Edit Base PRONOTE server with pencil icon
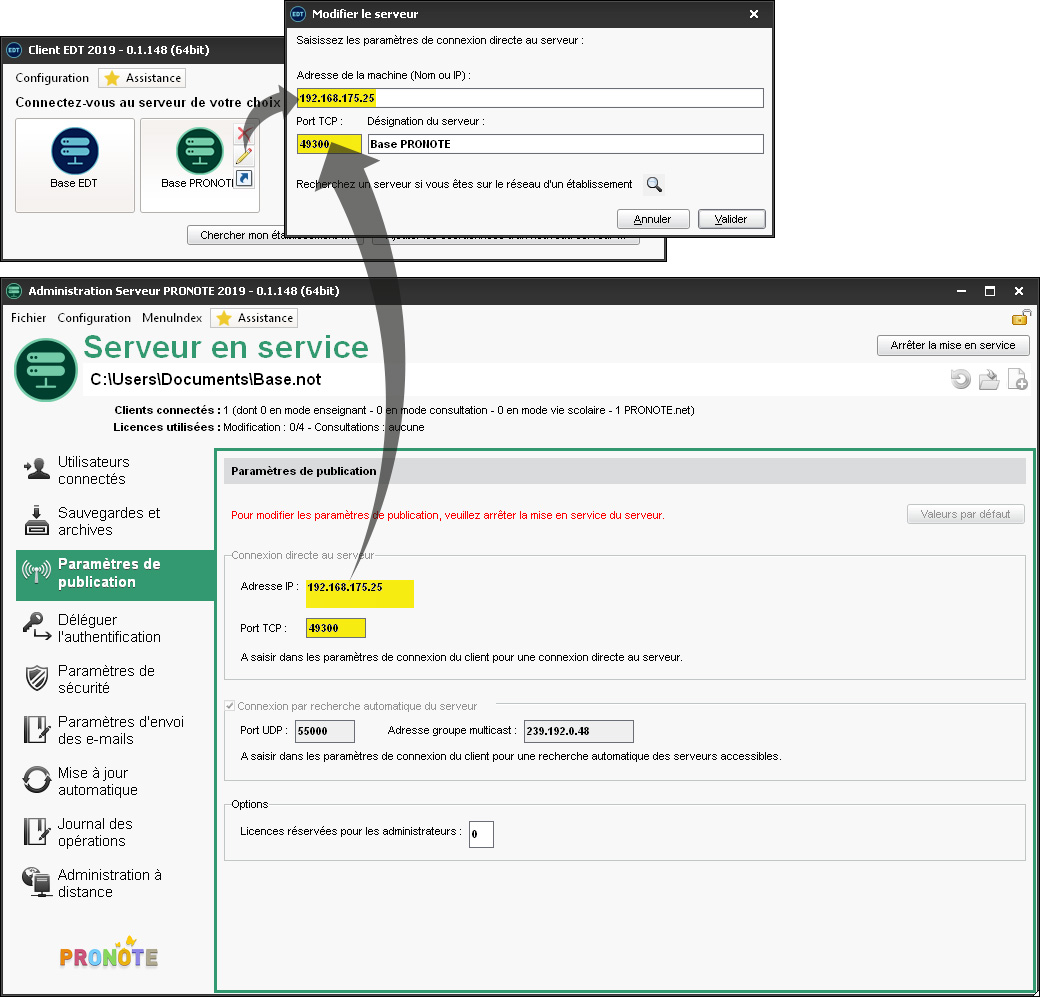This screenshot has height=997, width=1040. 243,157
